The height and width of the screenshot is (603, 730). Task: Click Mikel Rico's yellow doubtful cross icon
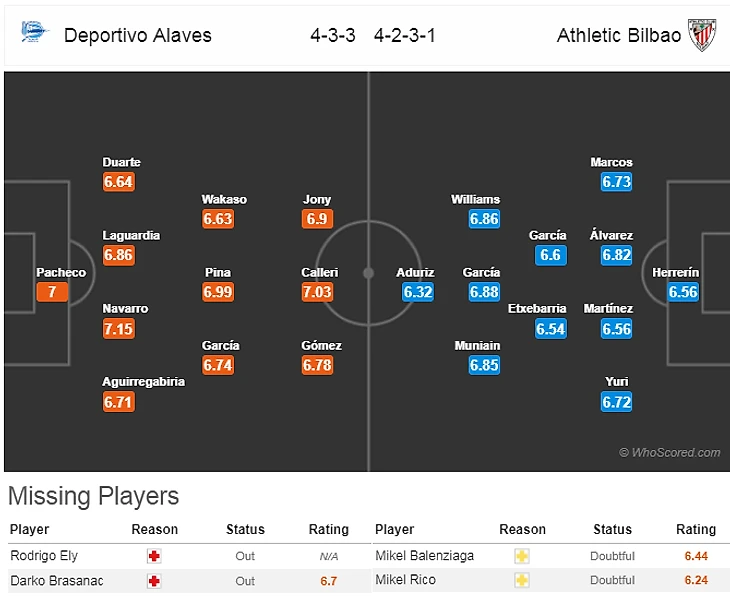[522, 581]
